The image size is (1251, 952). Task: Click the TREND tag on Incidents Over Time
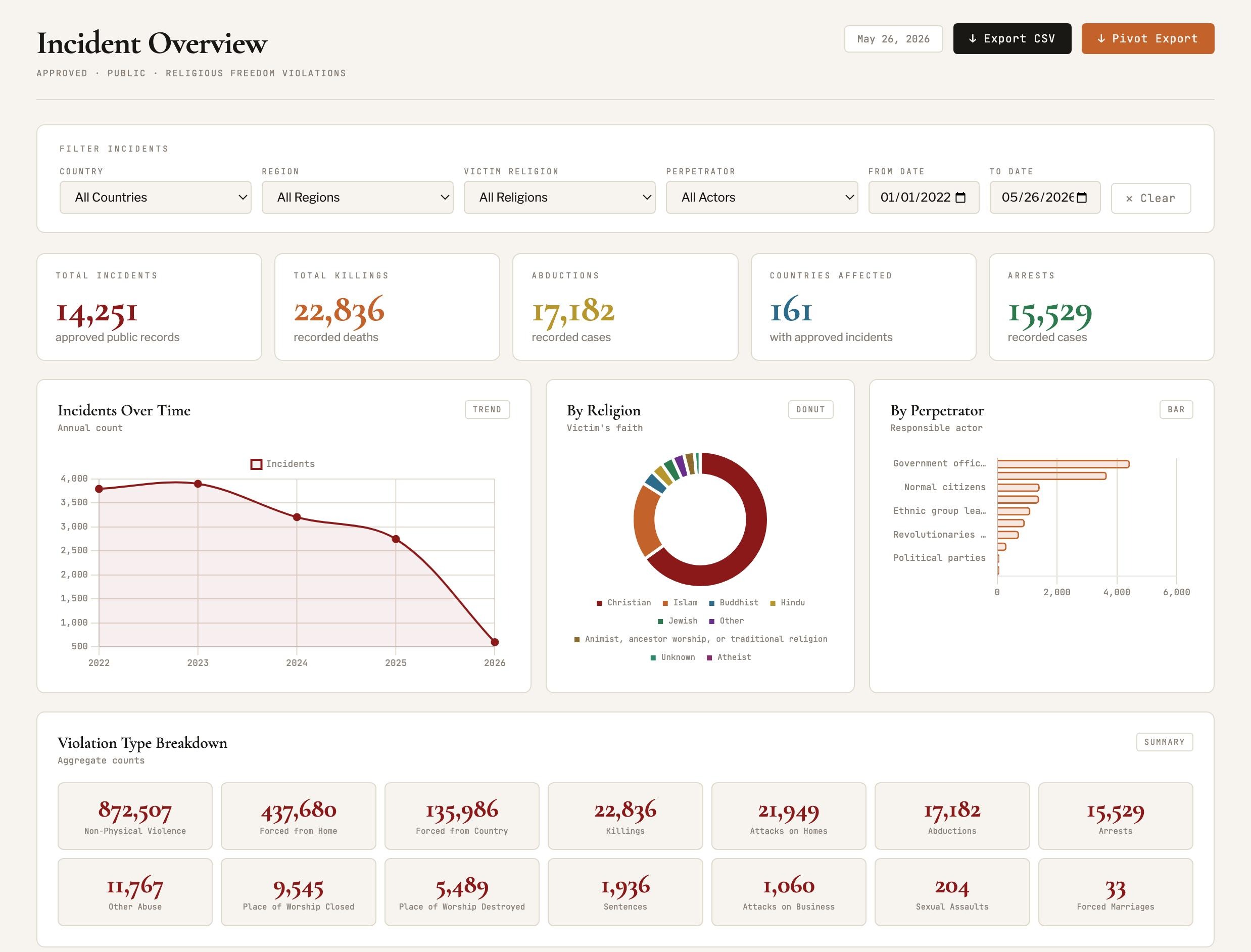click(x=487, y=410)
